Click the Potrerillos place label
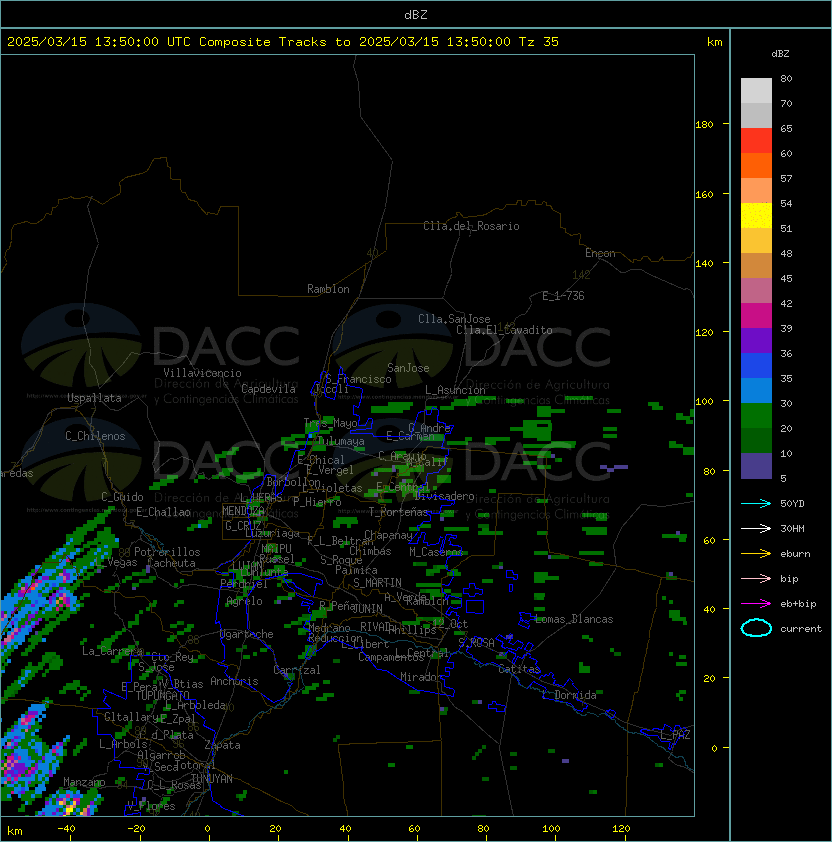 tap(167, 552)
